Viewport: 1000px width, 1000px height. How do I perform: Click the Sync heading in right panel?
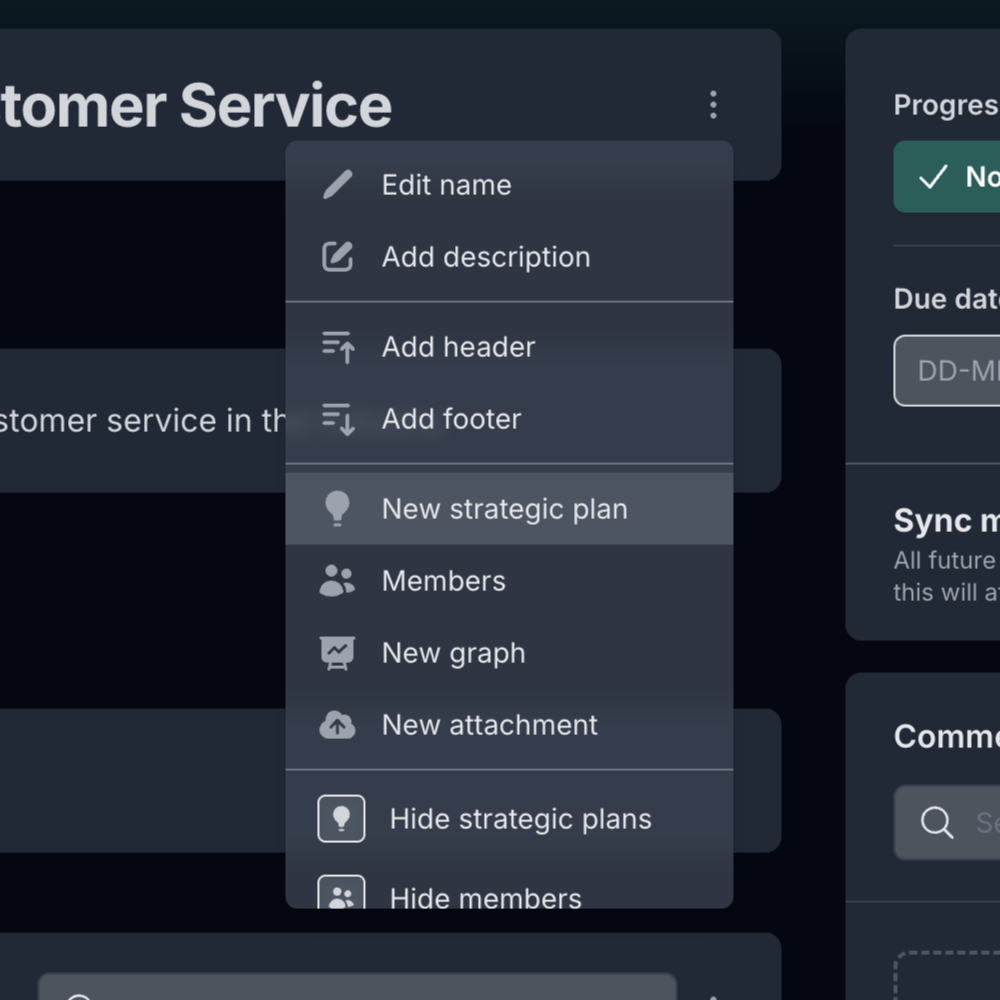(946, 520)
